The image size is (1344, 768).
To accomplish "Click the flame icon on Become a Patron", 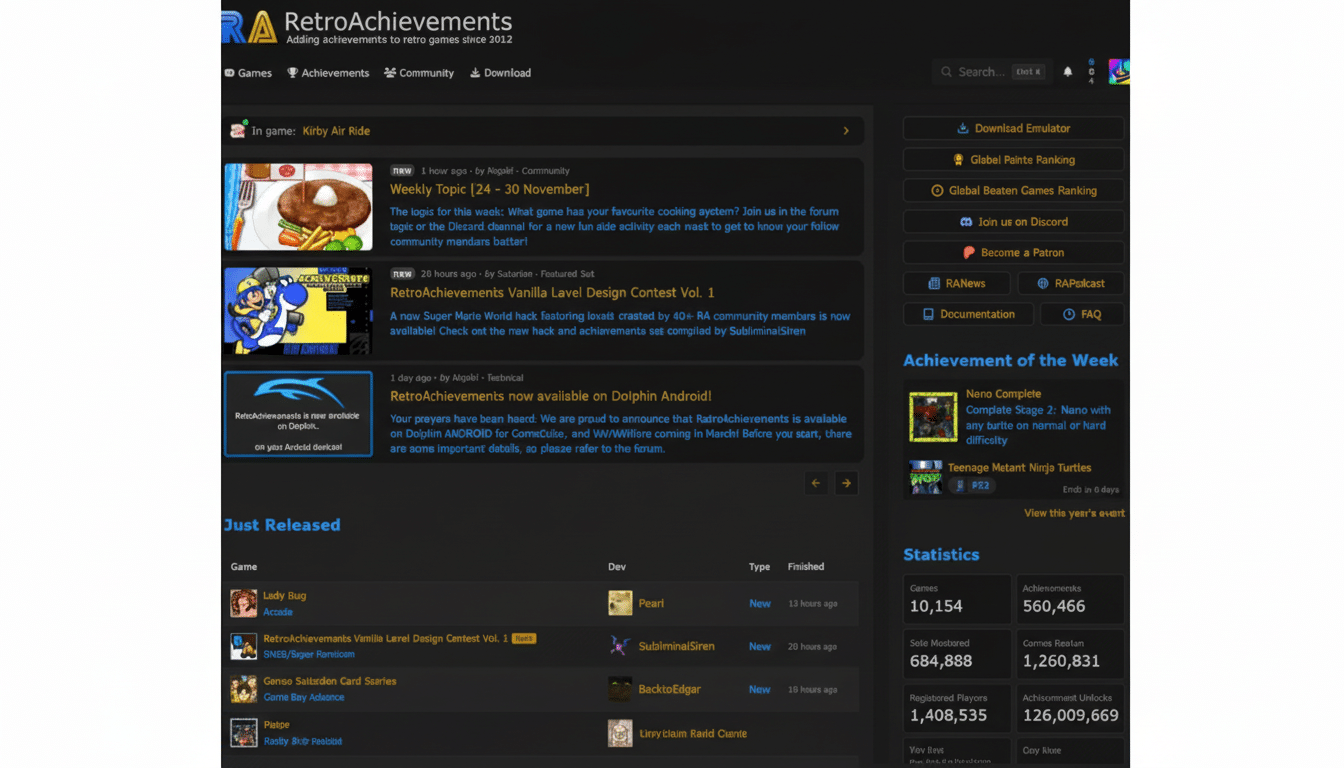I will (x=969, y=252).
